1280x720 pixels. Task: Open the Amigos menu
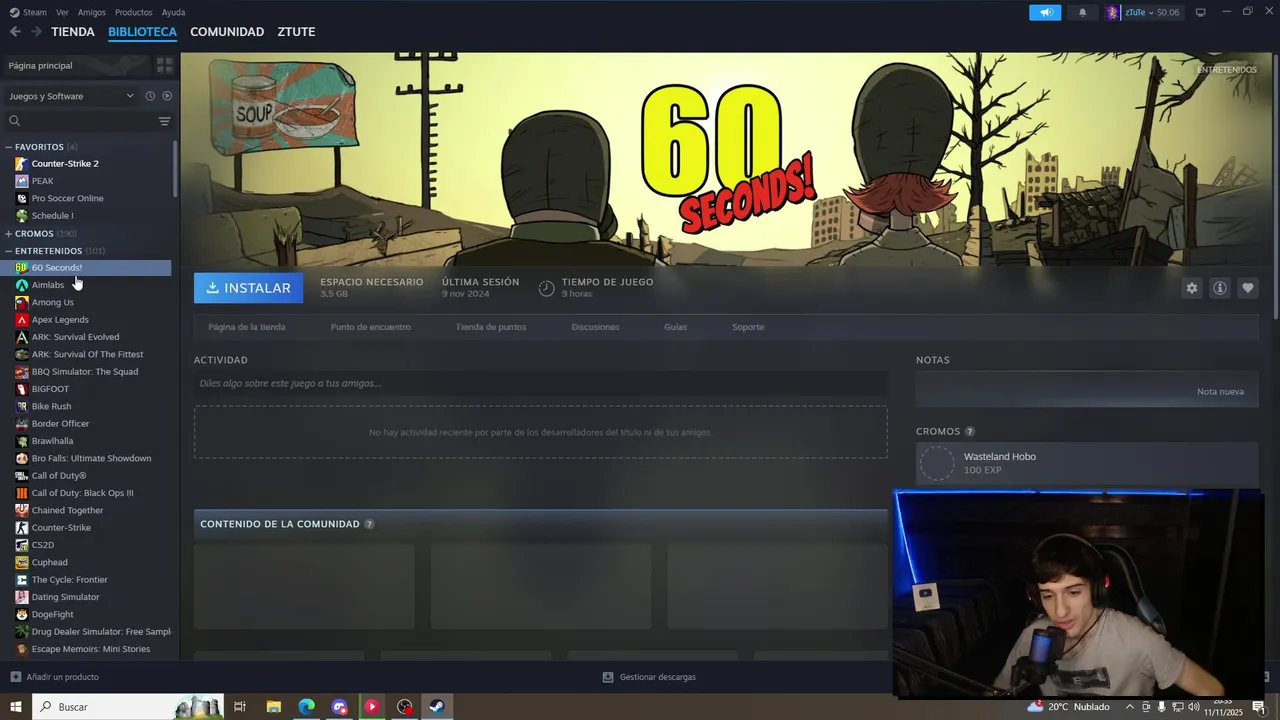click(92, 12)
